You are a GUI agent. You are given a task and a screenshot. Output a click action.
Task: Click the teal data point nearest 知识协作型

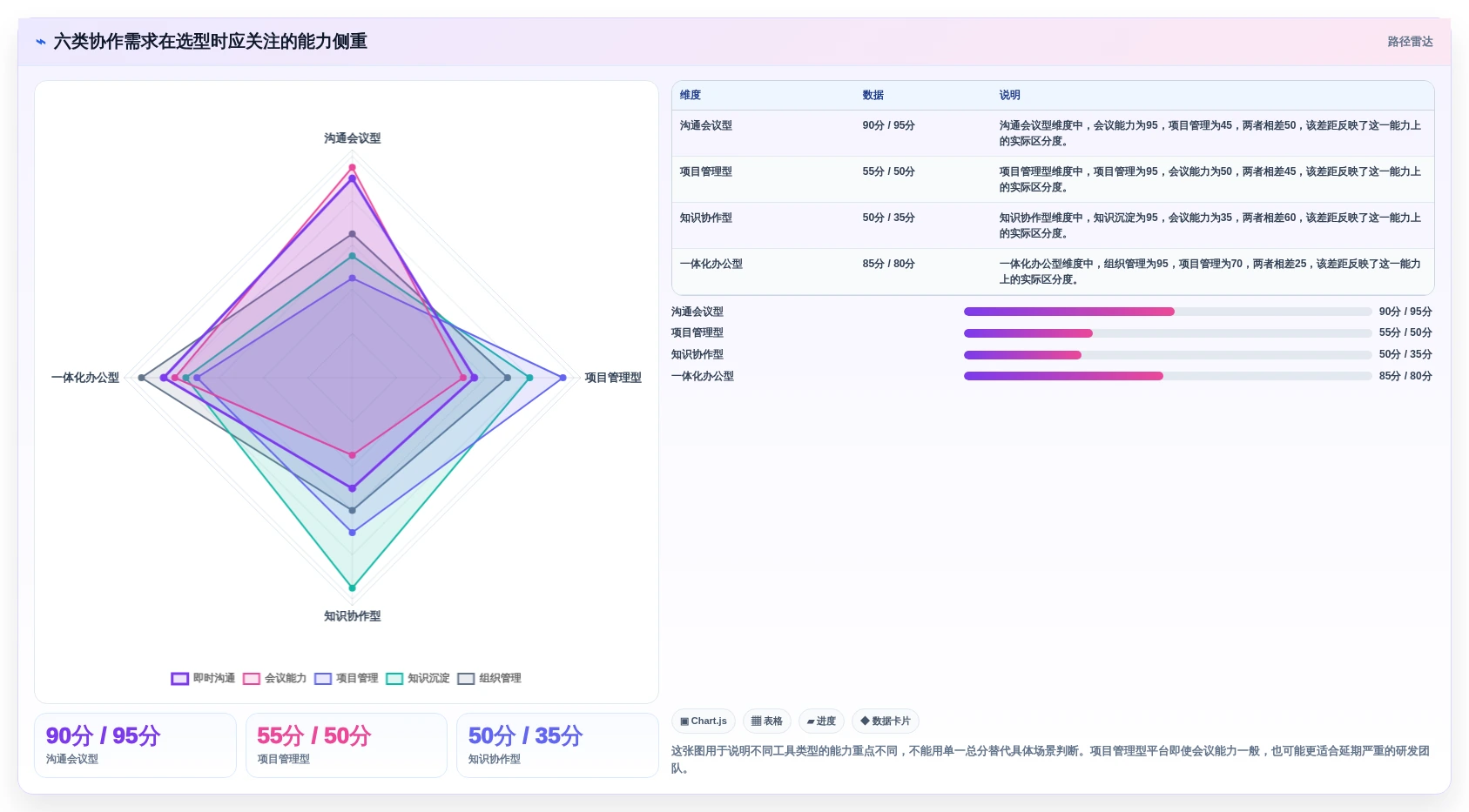coord(353,588)
